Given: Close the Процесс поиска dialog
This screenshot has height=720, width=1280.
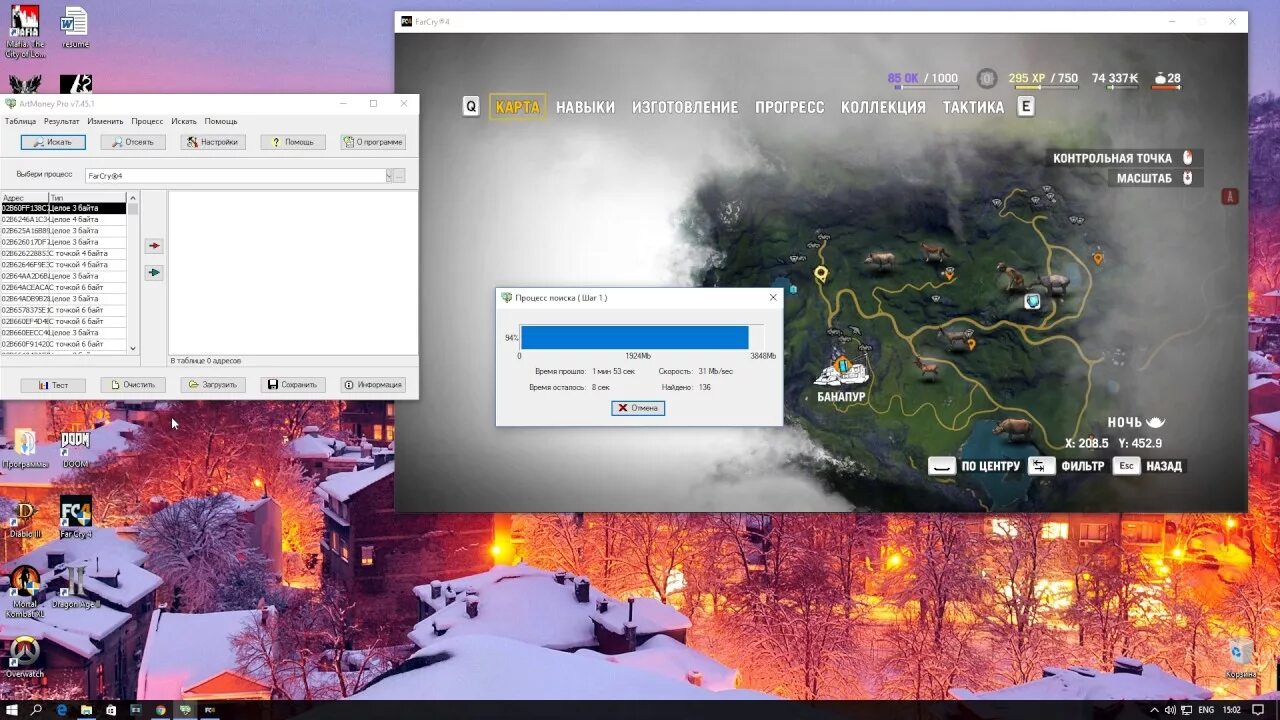Looking at the screenshot, I should [x=772, y=297].
